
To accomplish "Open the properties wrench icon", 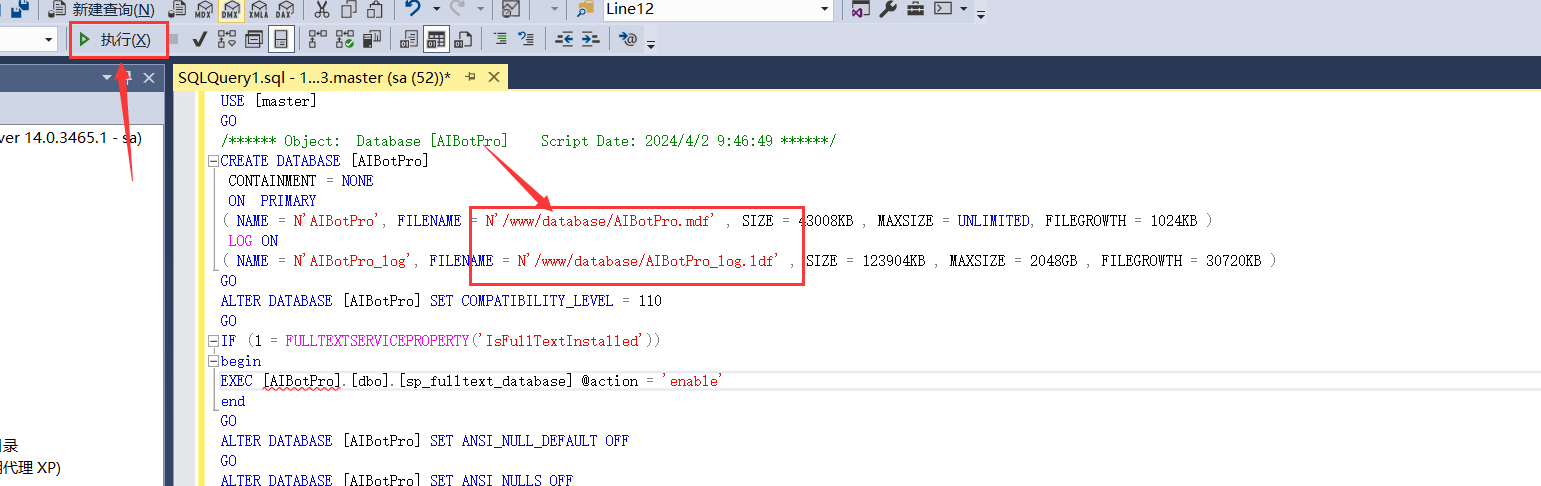I will click(x=887, y=10).
